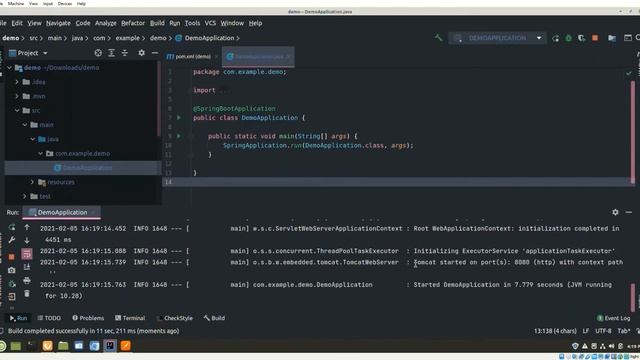Open the Refactor menu

point(133,23)
